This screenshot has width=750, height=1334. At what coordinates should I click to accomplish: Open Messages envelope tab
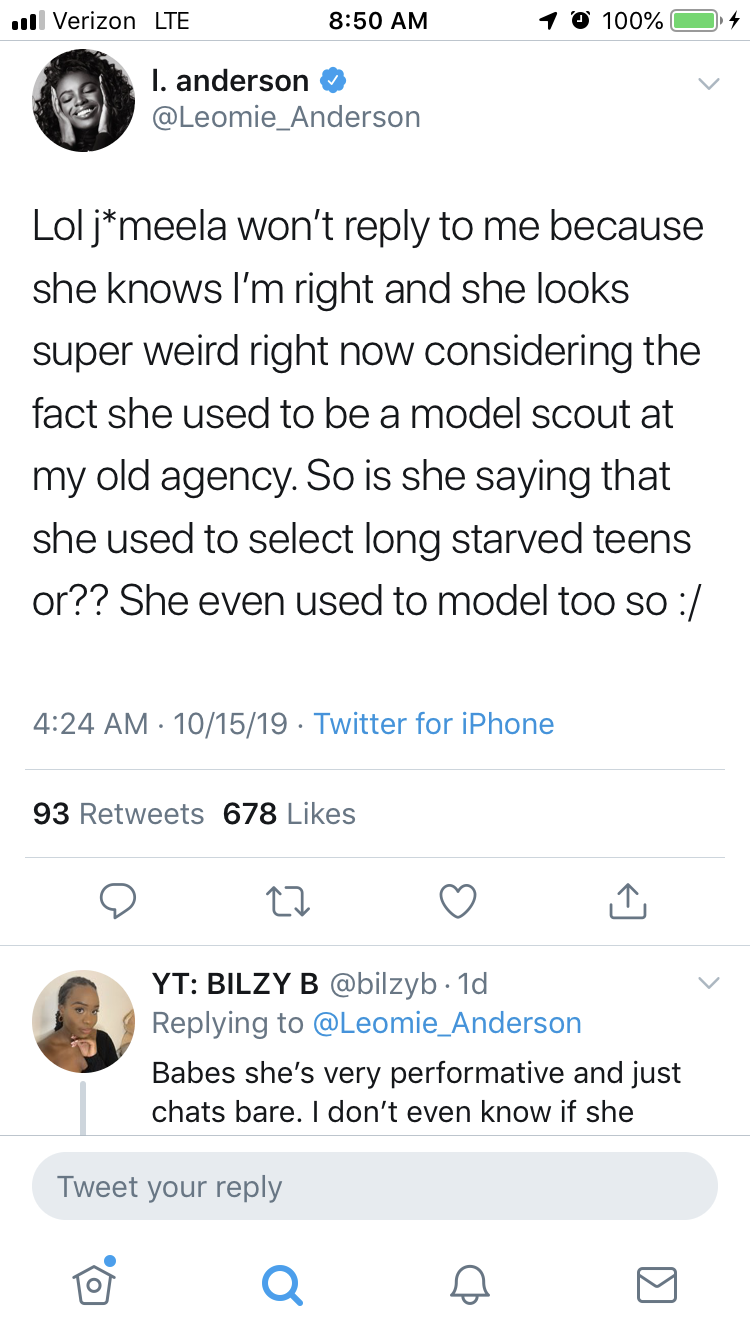pos(657,1283)
